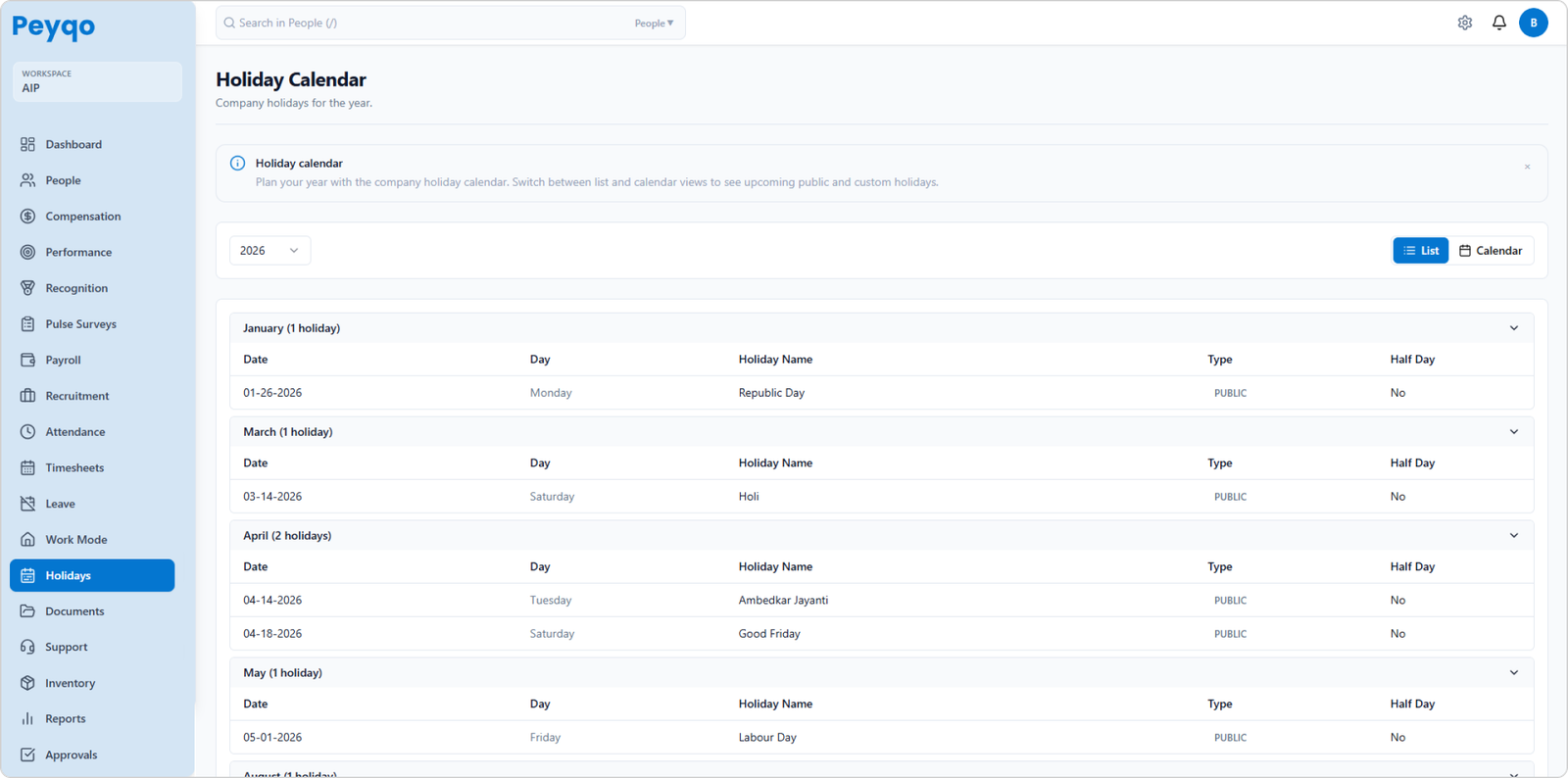Open the AIP workspace selector
This screenshot has width=1568, height=778.
(x=97, y=81)
